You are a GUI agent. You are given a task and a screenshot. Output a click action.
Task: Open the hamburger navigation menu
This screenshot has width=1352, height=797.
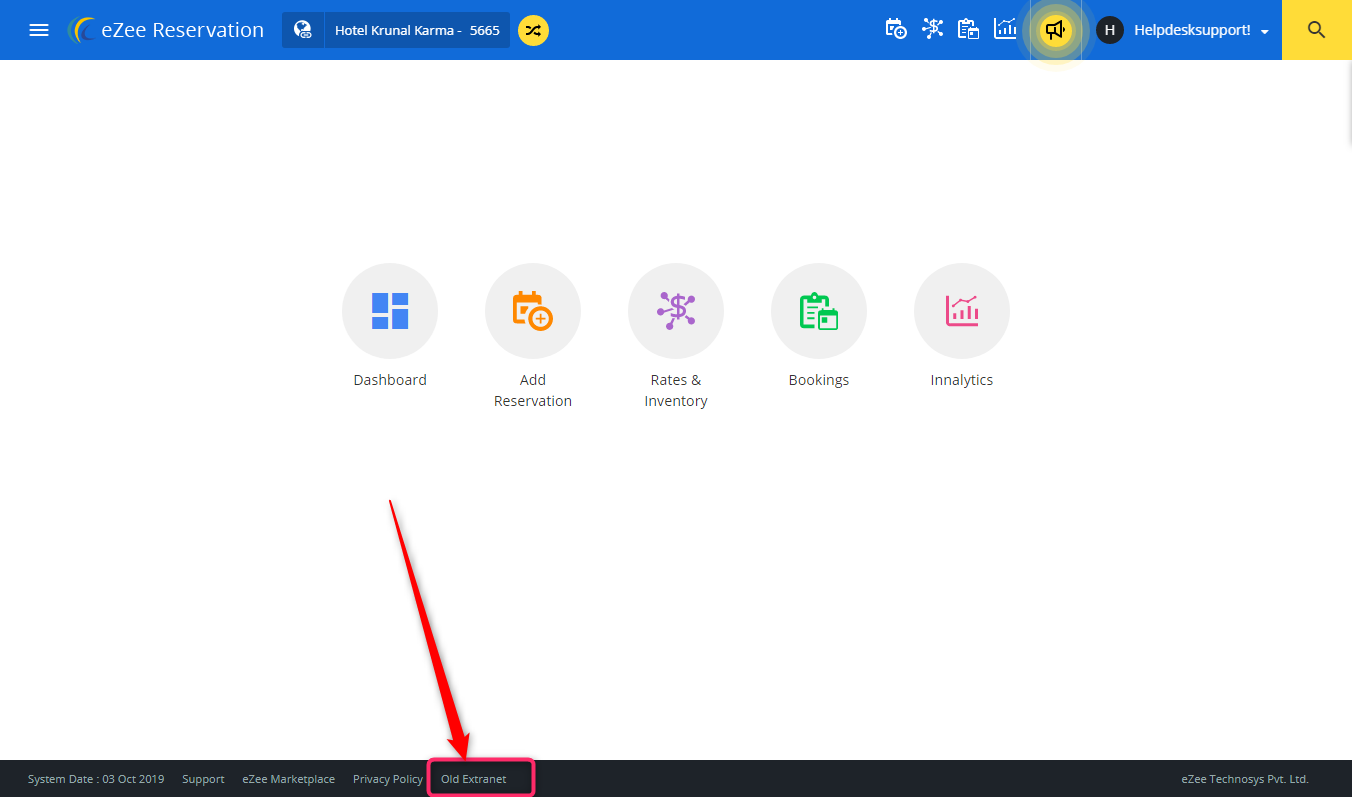click(39, 30)
